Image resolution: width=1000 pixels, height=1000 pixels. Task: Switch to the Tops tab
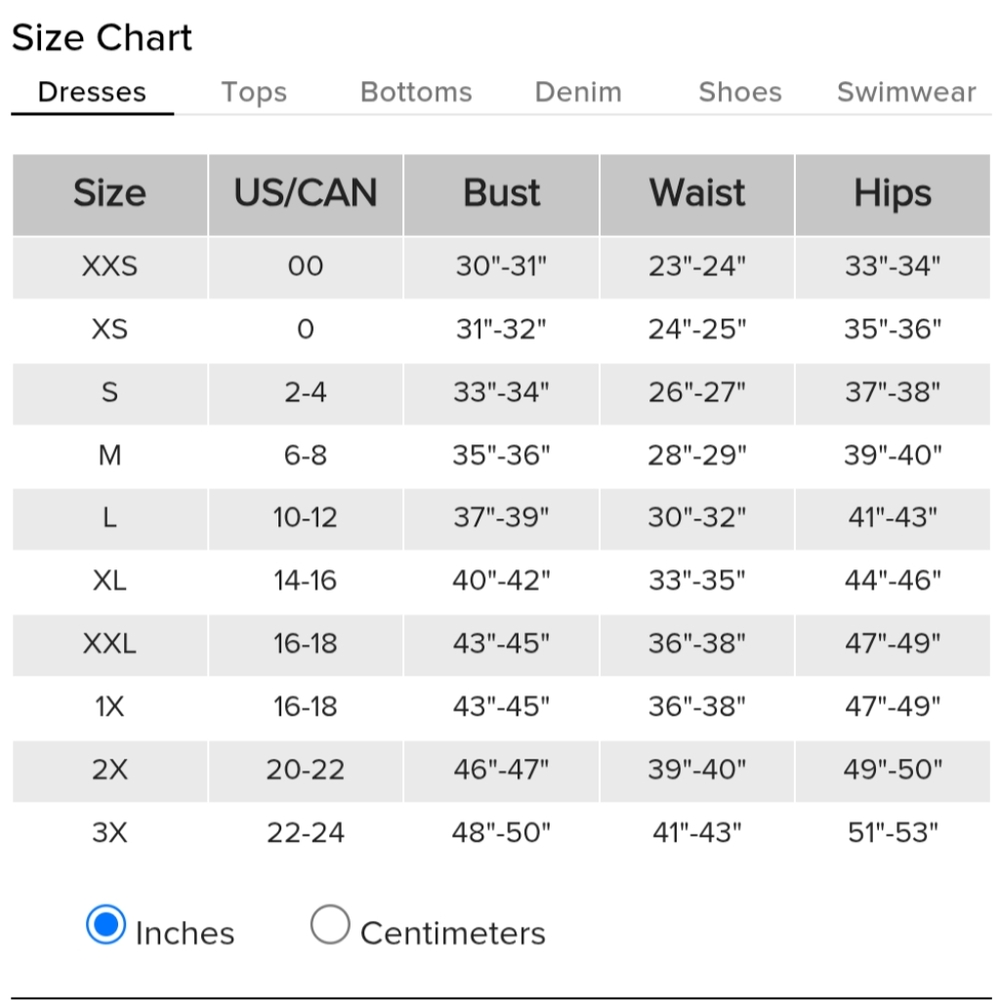254,92
